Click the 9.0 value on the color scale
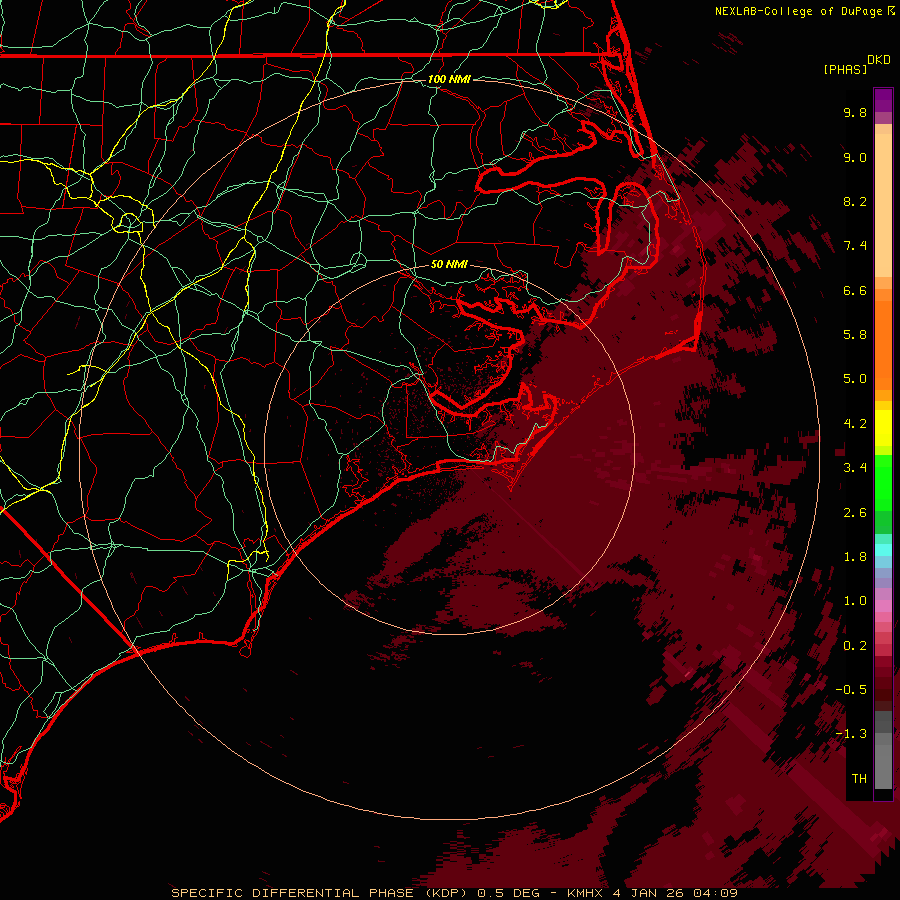900x900 pixels. click(855, 157)
